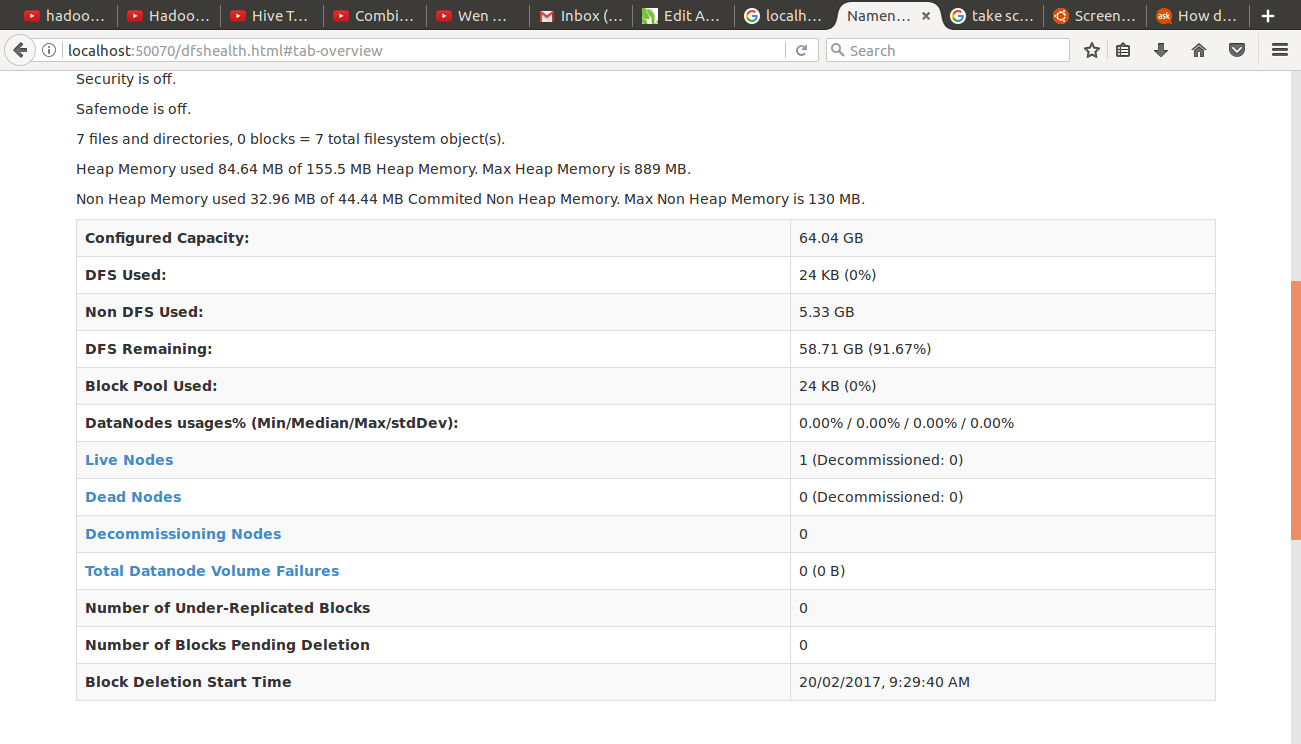Open the Dead Nodes link
This screenshot has height=744, width=1301.
133,496
